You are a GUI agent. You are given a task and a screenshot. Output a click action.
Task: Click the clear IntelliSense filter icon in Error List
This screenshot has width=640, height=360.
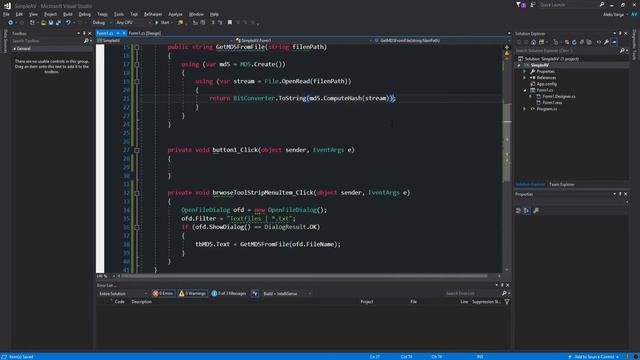tap(255, 293)
